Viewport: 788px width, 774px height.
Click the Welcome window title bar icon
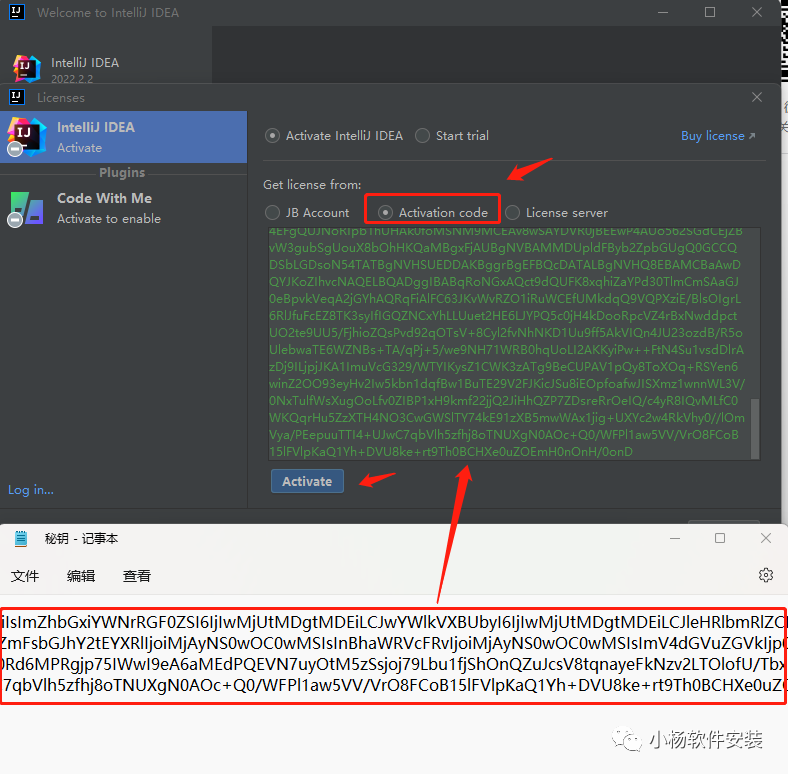tap(17, 12)
